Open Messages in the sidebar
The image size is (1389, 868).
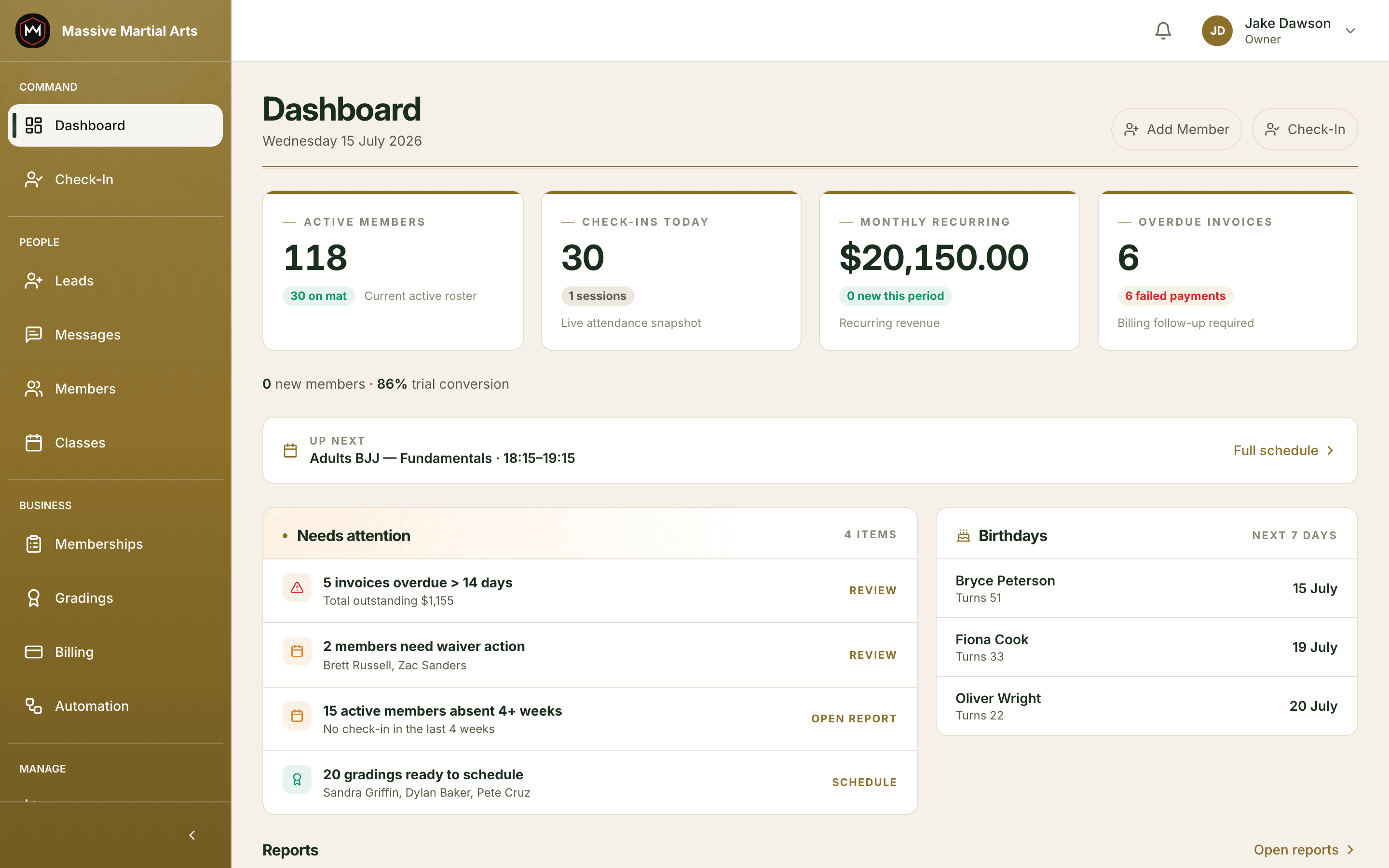(115, 335)
